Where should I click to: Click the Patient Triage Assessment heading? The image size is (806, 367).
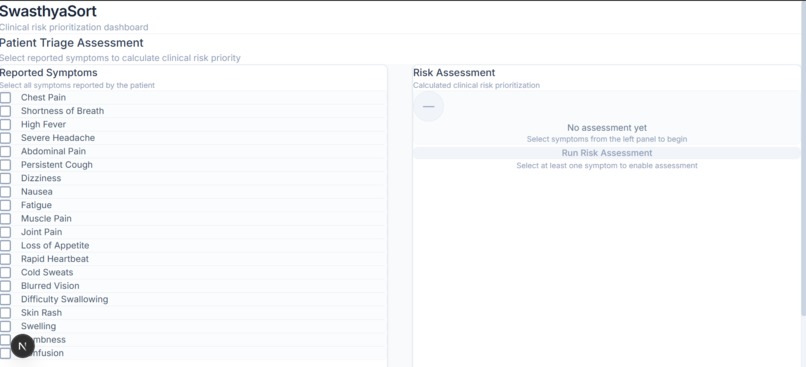click(71, 43)
